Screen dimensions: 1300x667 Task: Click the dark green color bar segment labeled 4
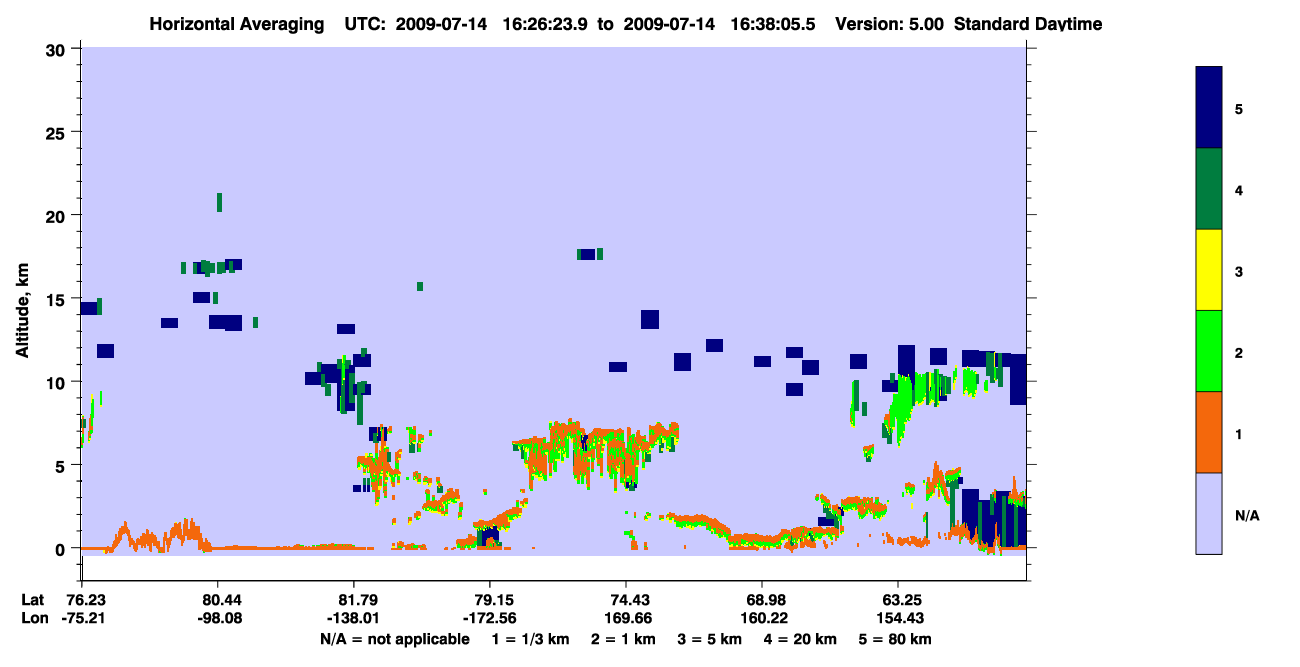pos(1209,188)
